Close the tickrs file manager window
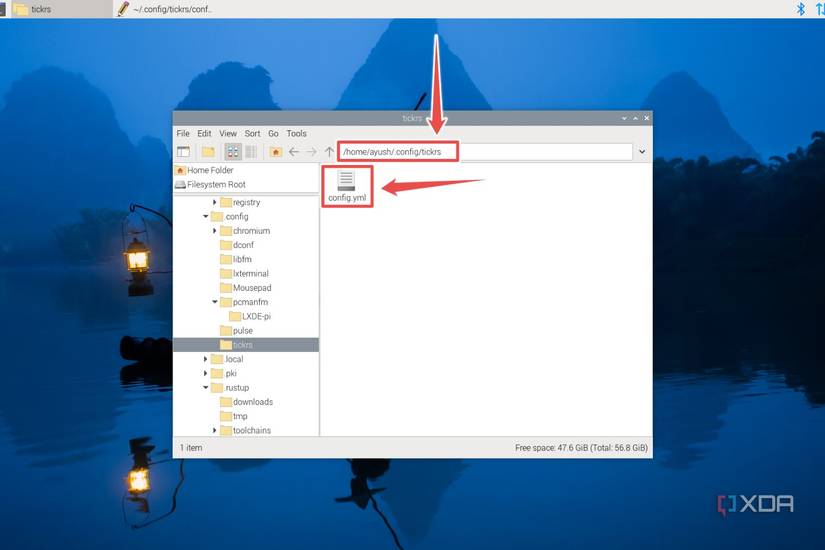This screenshot has width=825, height=550. pos(647,118)
